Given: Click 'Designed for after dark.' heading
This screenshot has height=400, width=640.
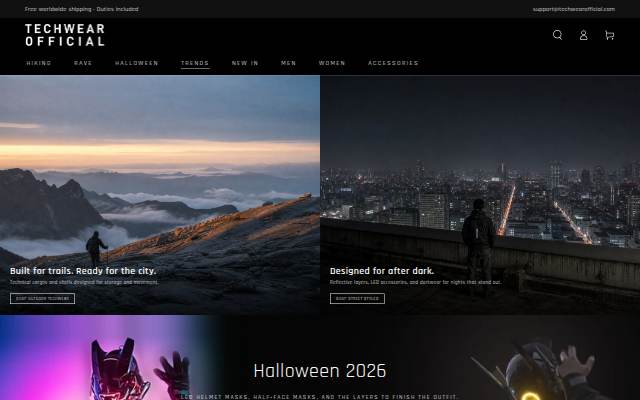Looking at the screenshot, I should 382,271.
